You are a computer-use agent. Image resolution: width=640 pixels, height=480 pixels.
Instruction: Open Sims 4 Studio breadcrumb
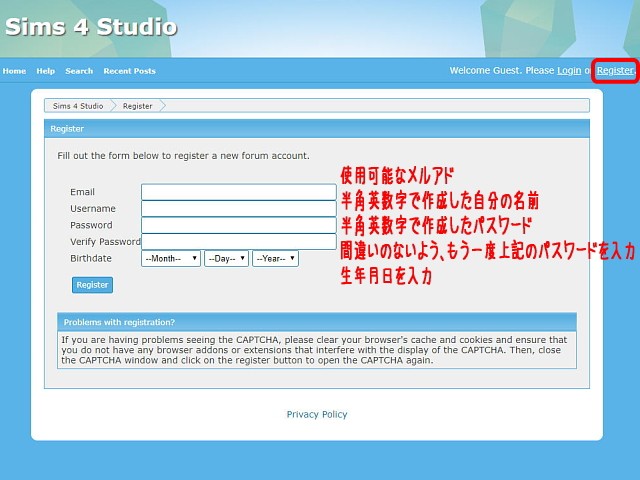[78, 106]
